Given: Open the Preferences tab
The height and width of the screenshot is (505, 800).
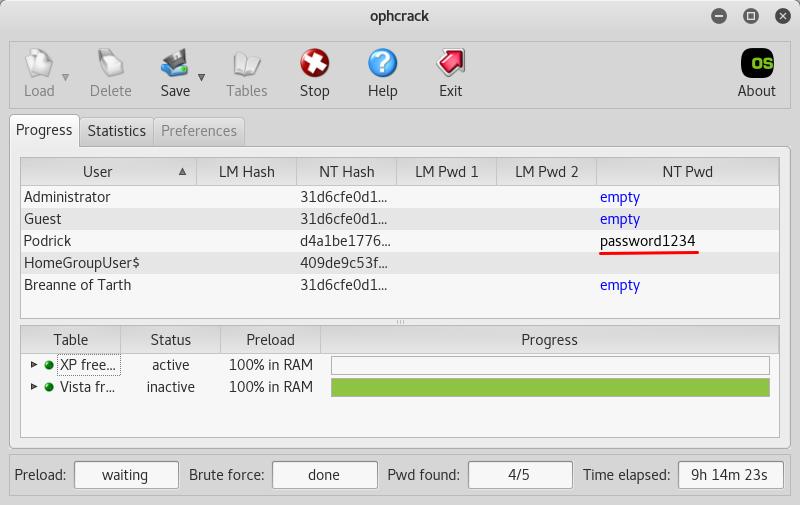Looking at the screenshot, I should [199, 132].
